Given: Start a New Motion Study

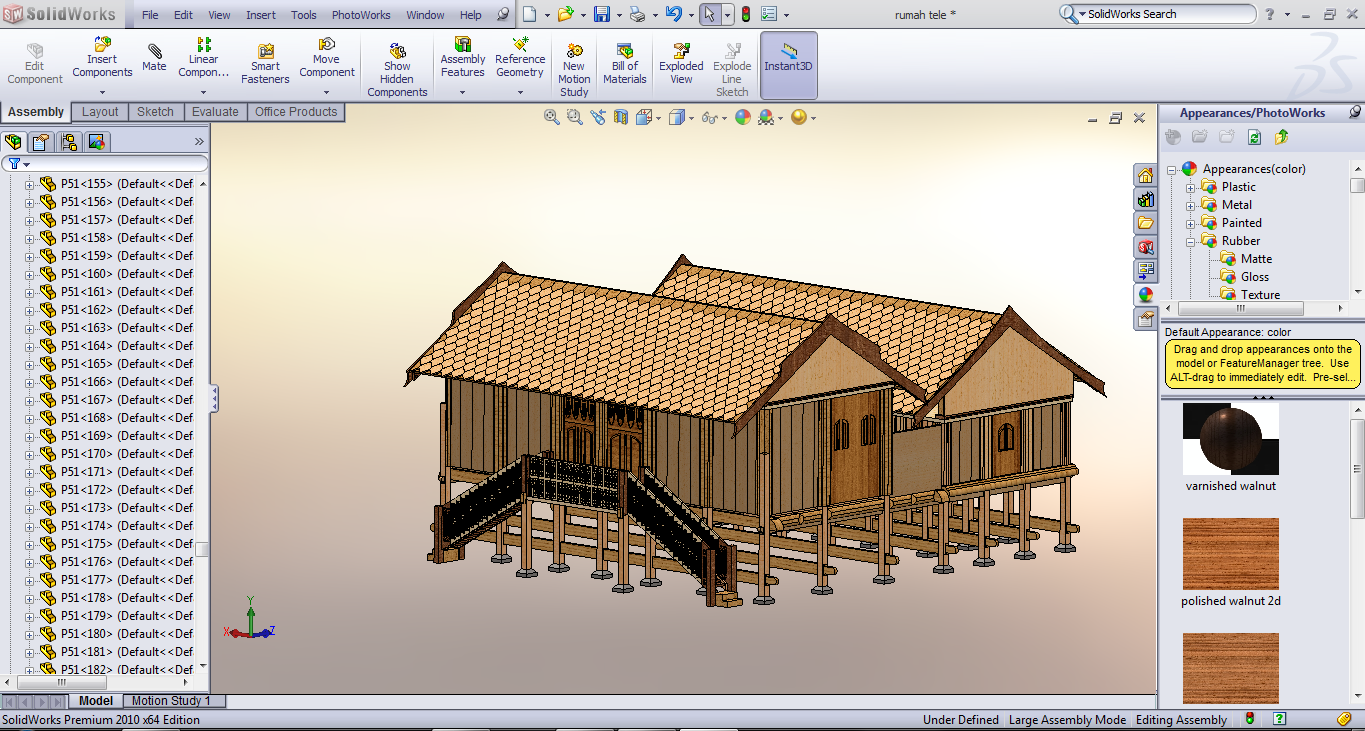Looking at the screenshot, I should (x=574, y=70).
